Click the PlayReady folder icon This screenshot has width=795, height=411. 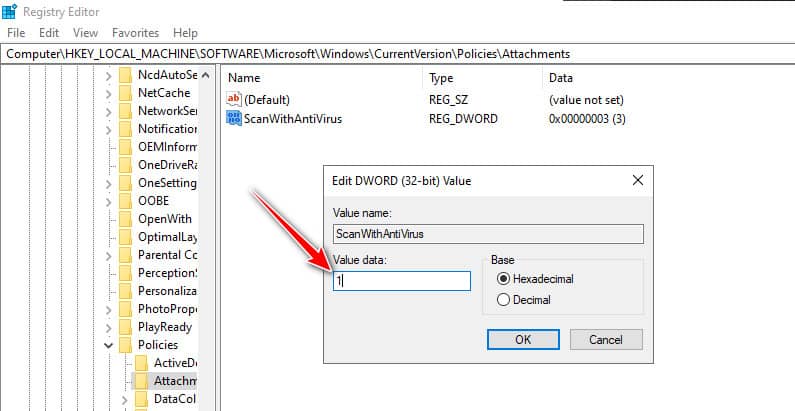125,327
